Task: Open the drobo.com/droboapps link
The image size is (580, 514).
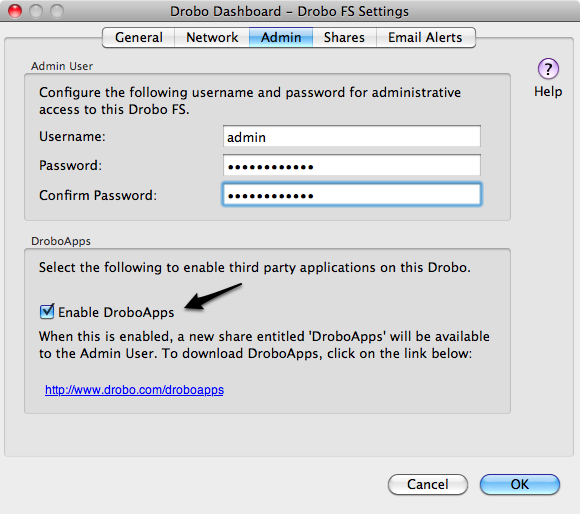Action: point(134,390)
